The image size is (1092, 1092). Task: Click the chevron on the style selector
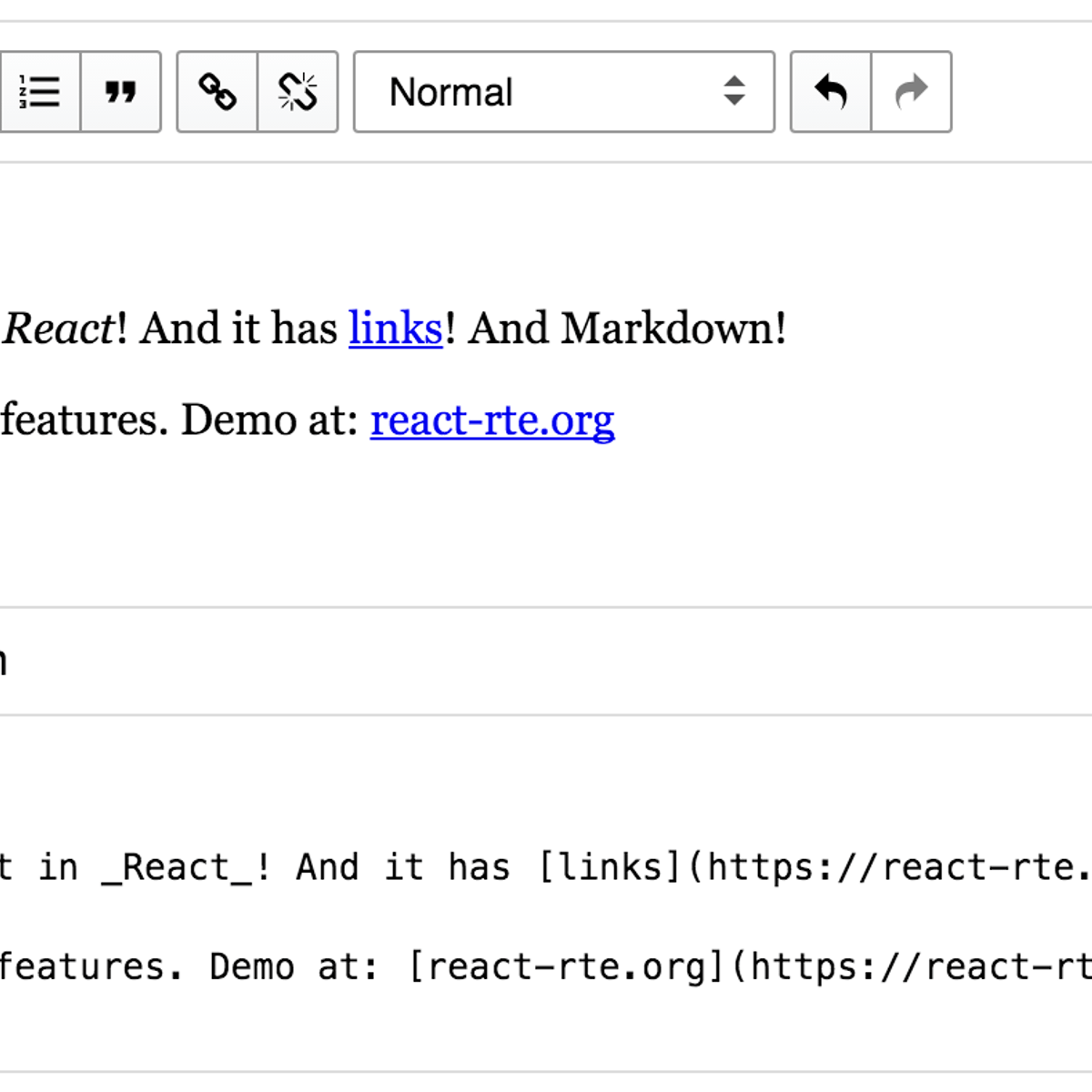point(735,92)
